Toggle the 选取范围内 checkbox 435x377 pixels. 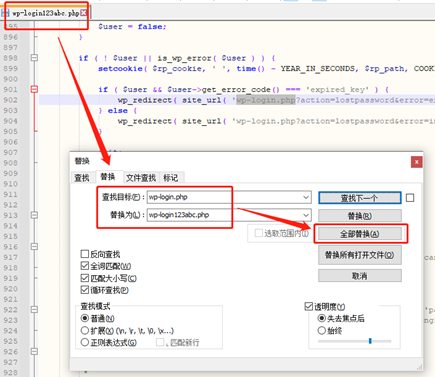pyautogui.click(x=258, y=233)
